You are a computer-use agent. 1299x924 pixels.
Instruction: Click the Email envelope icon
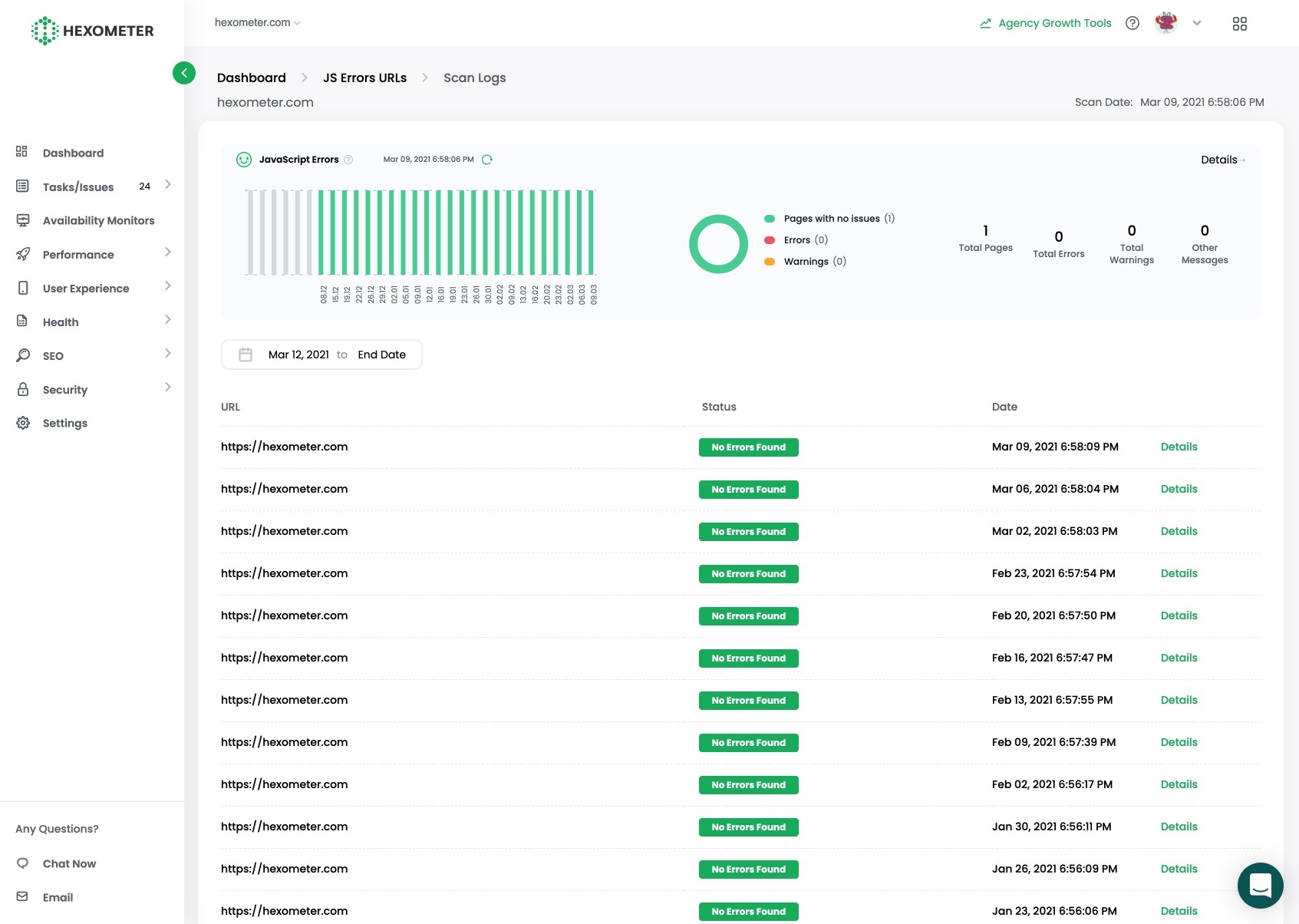22,896
